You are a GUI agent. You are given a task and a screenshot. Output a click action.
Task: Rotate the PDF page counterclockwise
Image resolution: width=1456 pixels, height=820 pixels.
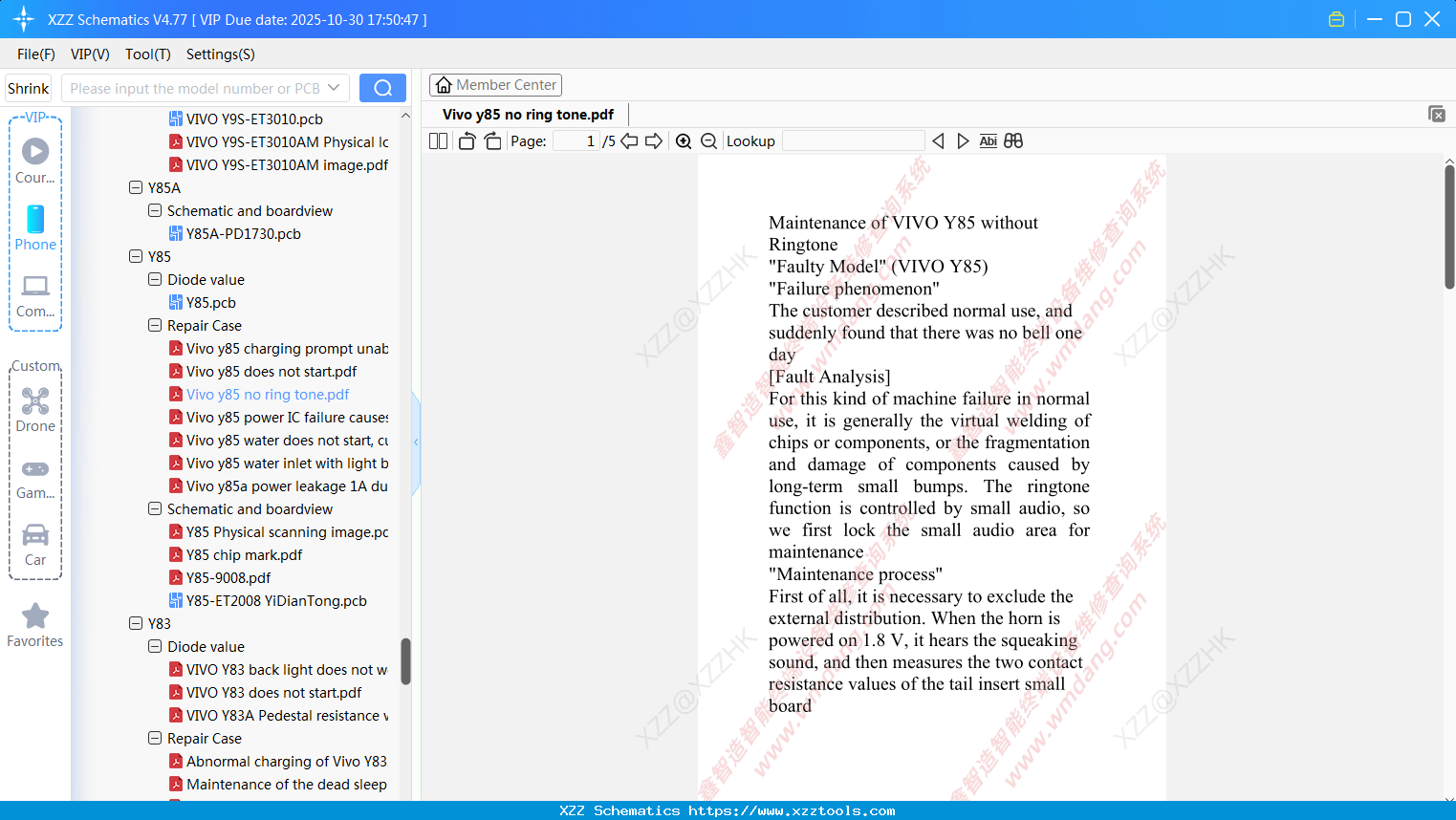467,141
